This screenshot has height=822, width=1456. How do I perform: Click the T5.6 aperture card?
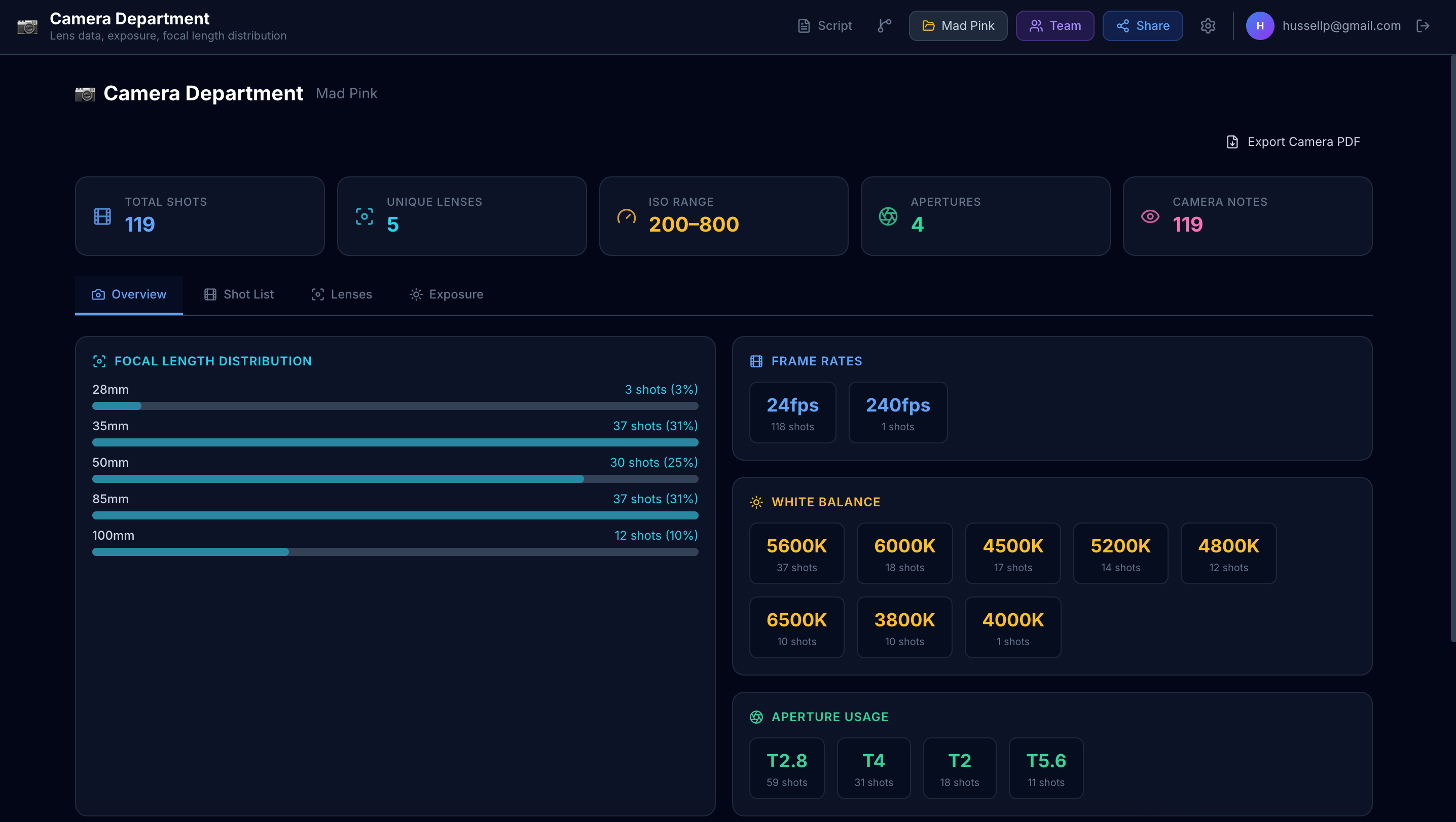tap(1046, 768)
